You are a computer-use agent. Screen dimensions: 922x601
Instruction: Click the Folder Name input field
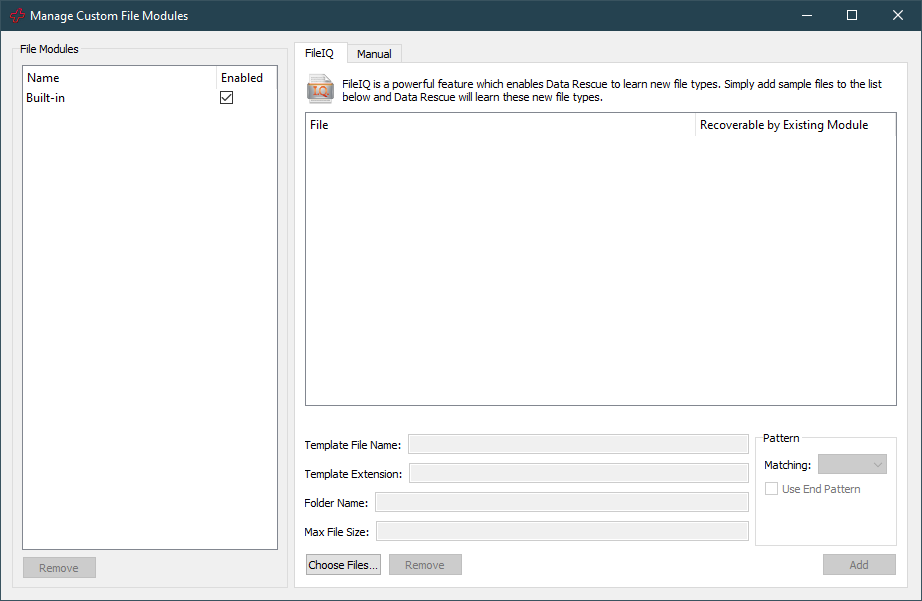pyautogui.click(x=562, y=502)
